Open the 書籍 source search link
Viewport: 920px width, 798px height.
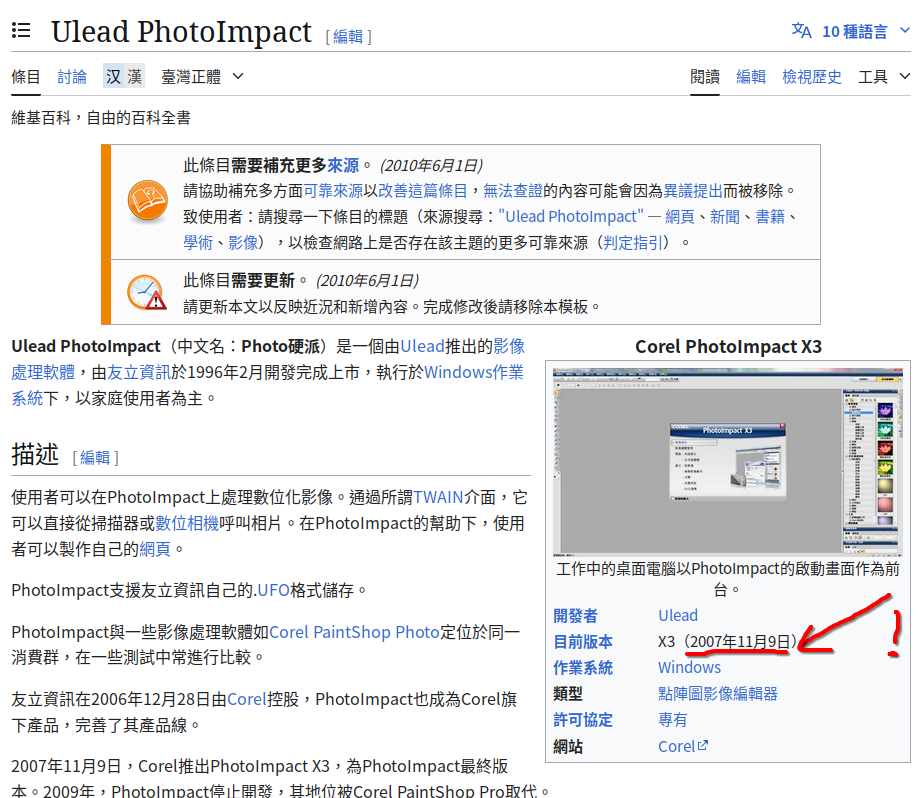[x=770, y=217]
